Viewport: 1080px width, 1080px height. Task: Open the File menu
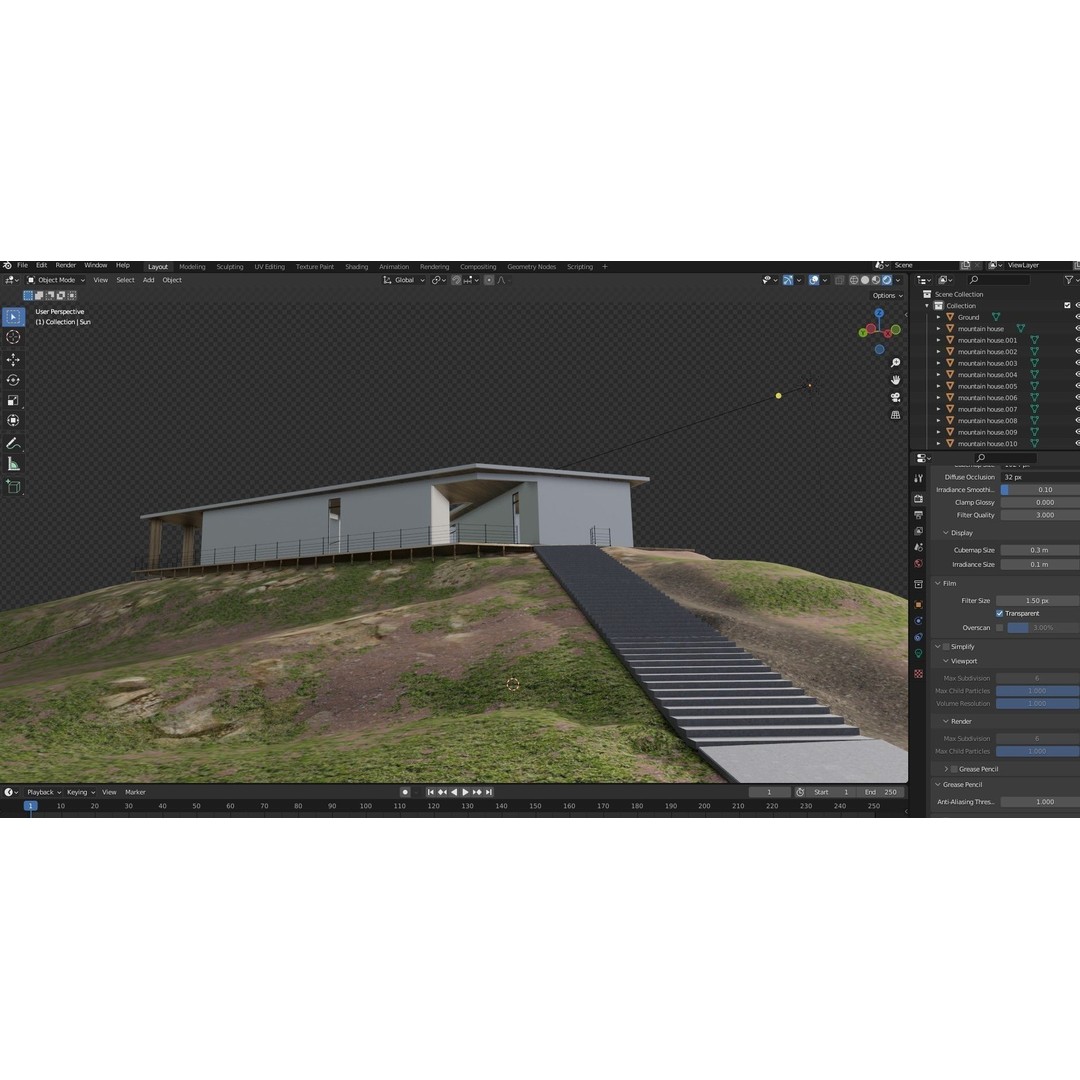(22, 265)
